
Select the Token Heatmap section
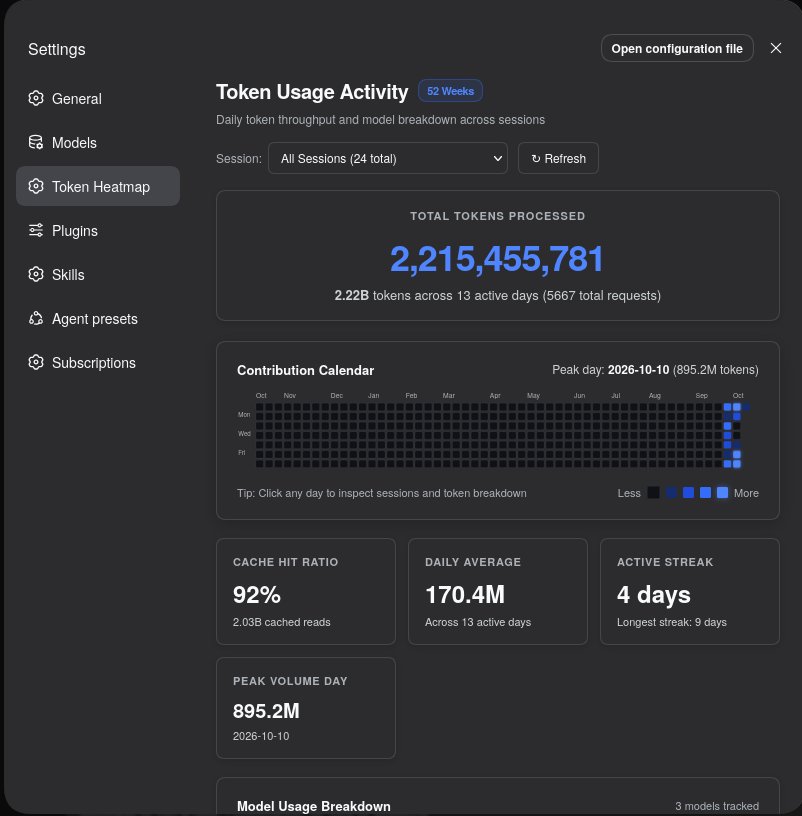[x=98, y=186]
